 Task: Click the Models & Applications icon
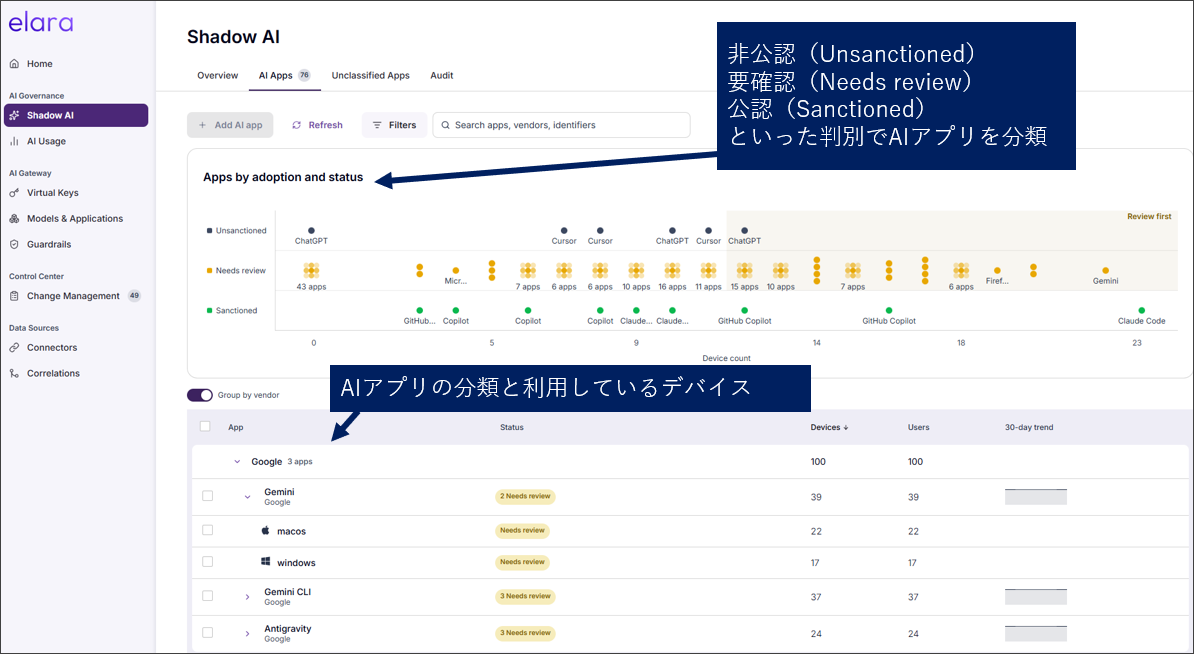(x=14, y=219)
